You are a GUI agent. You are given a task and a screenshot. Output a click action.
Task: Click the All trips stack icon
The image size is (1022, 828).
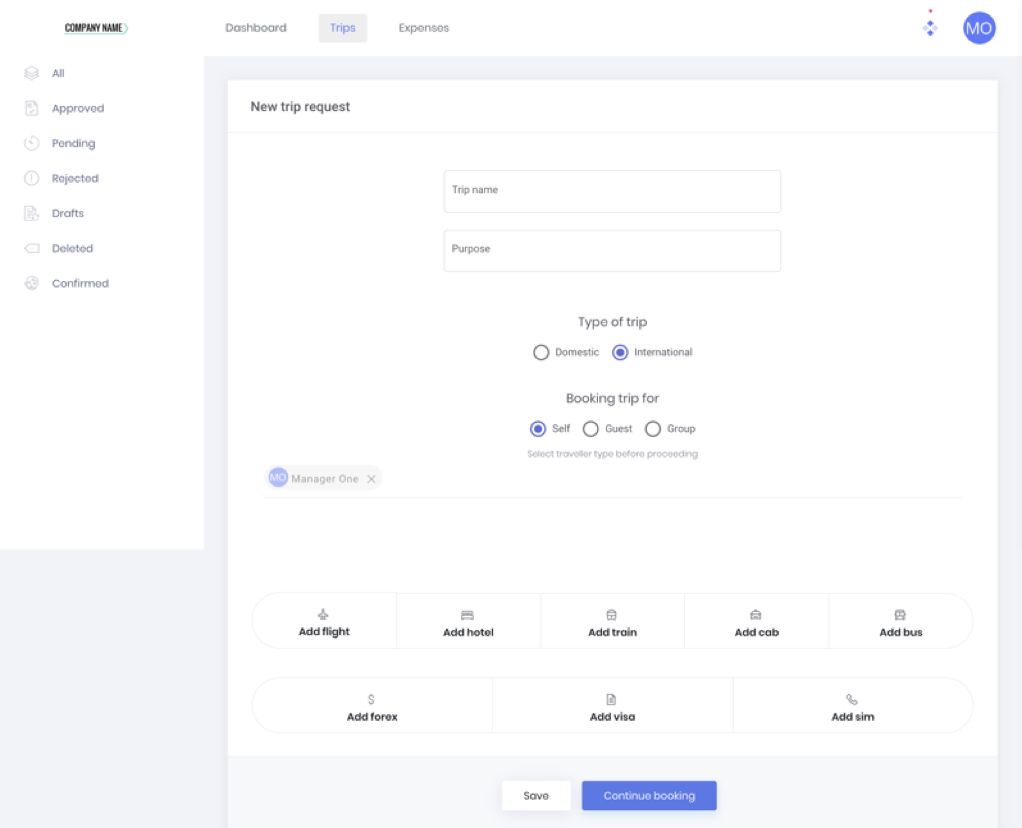click(x=31, y=73)
